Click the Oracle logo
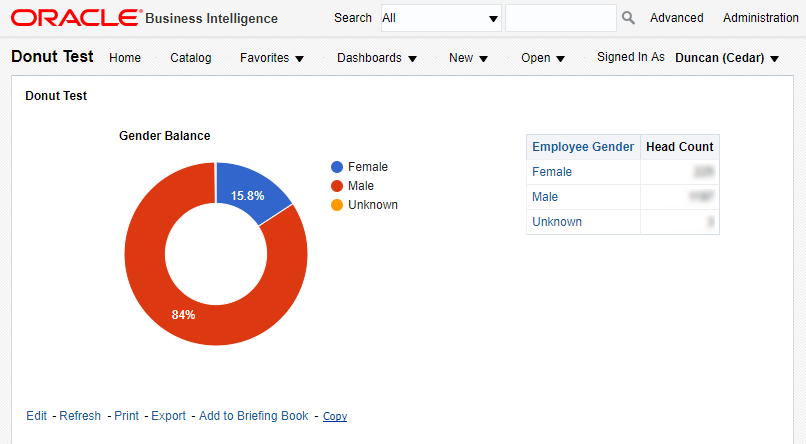Image resolution: width=806 pixels, height=444 pixels. coord(76,18)
